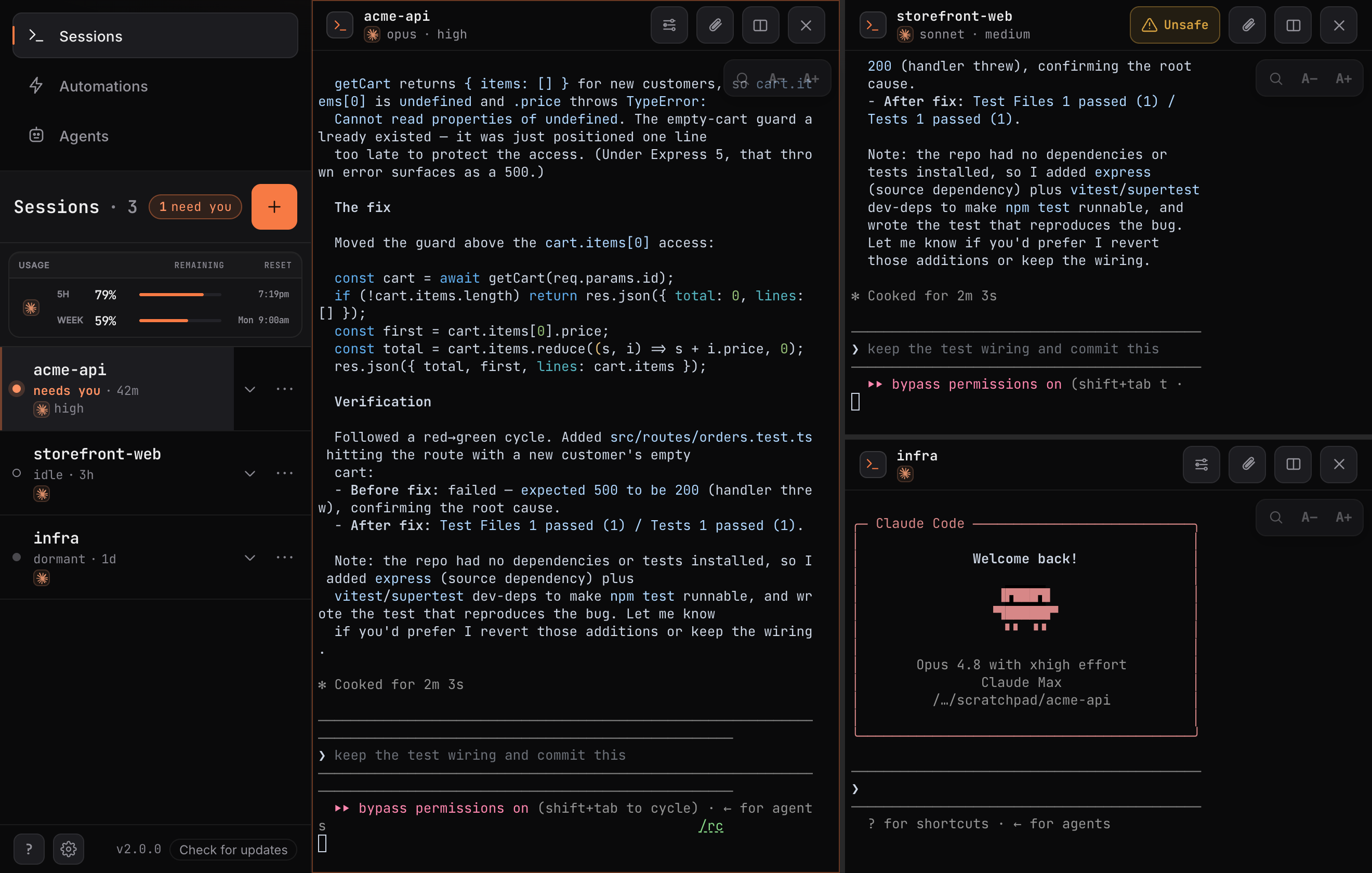Click Check for updates button
The height and width of the screenshot is (873, 1372).
click(x=233, y=850)
